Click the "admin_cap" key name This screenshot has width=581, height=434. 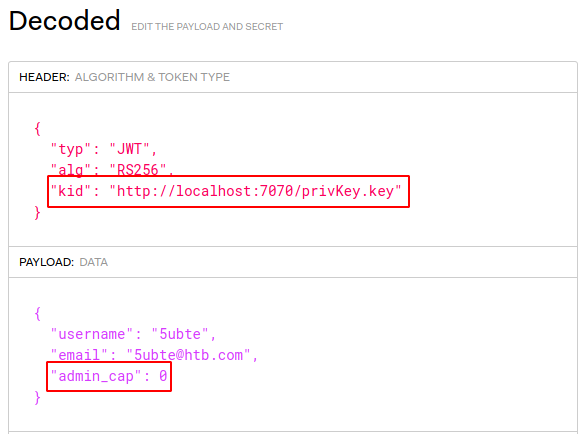click(x=96, y=376)
